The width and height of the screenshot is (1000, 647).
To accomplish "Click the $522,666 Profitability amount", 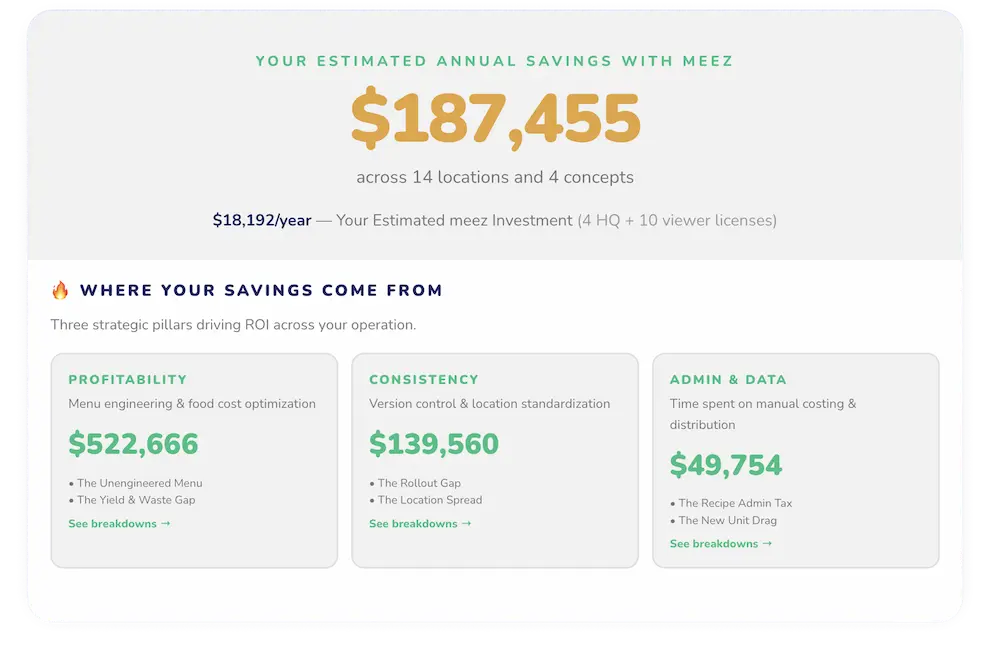I will (133, 443).
